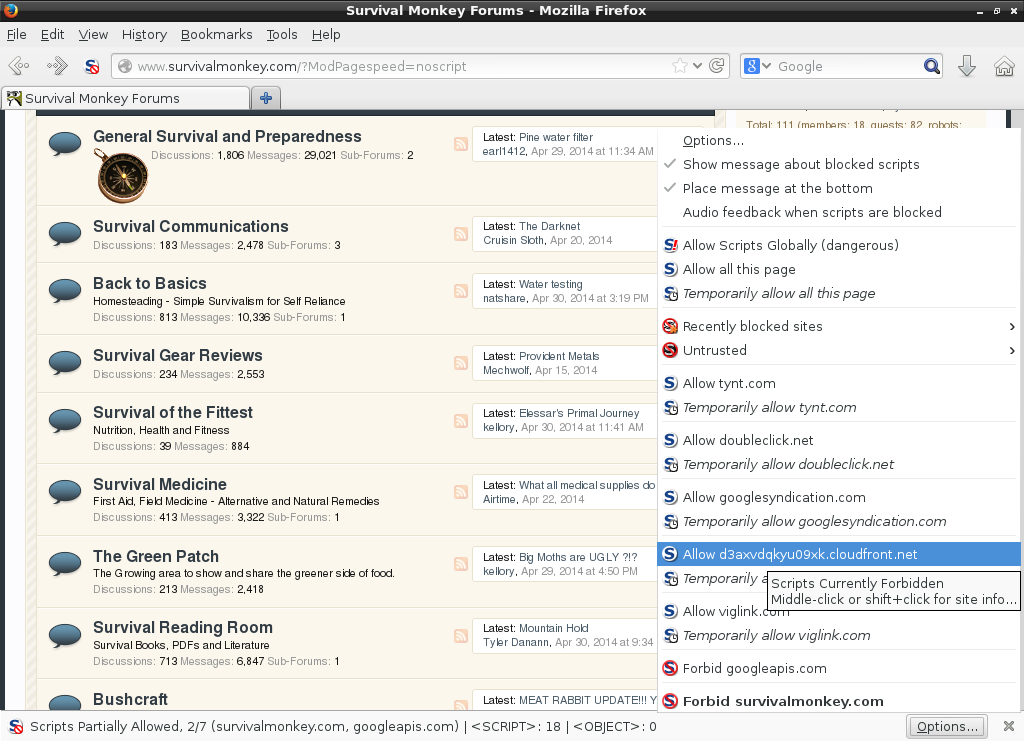This screenshot has height=742, width=1024.
Task: Choose Forbid survivalmonkey.com
Action: click(839, 701)
